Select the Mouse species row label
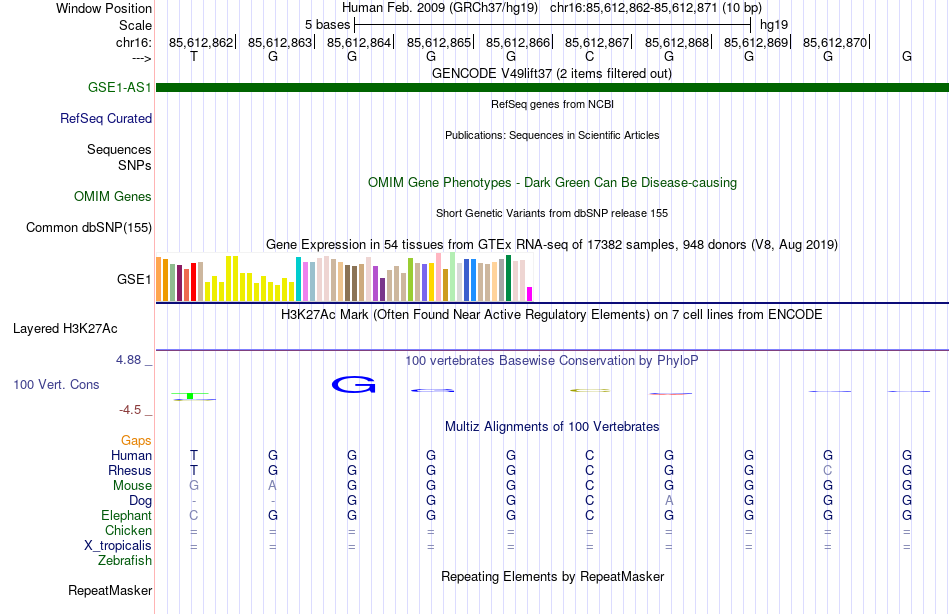Screen dimensions: 950x614 click(132, 486)
